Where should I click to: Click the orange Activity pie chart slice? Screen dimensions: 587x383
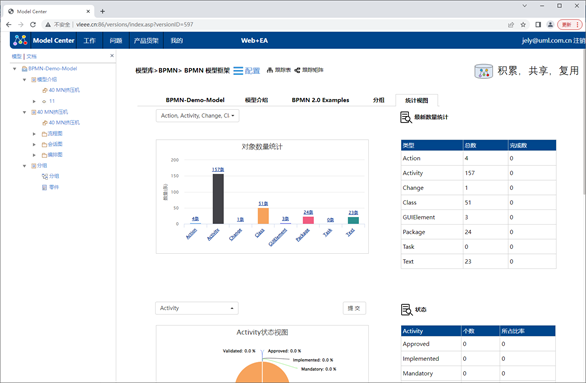tap(262, 373)
